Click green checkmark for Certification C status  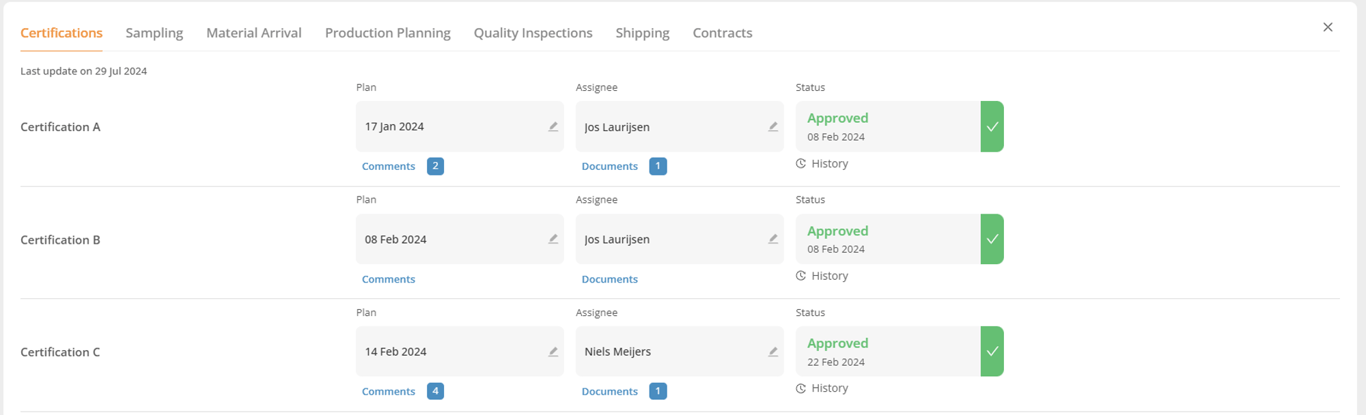pos(992,352)
